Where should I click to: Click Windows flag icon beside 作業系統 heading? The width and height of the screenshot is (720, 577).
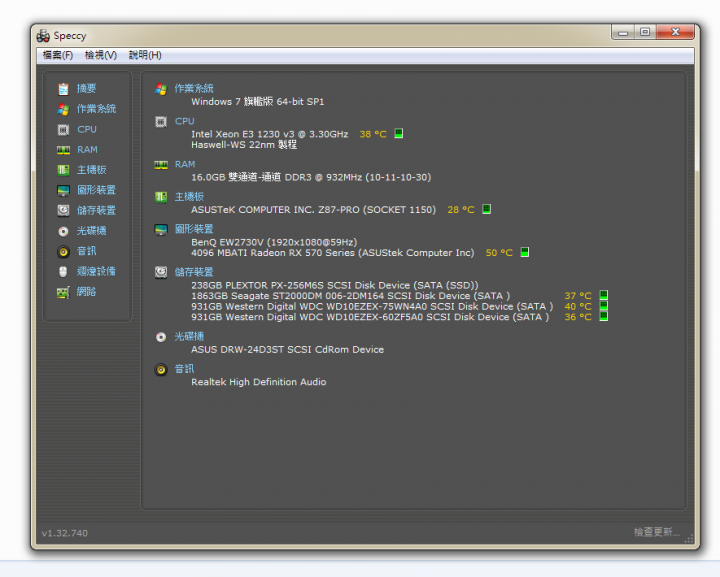tap(161, 89)
